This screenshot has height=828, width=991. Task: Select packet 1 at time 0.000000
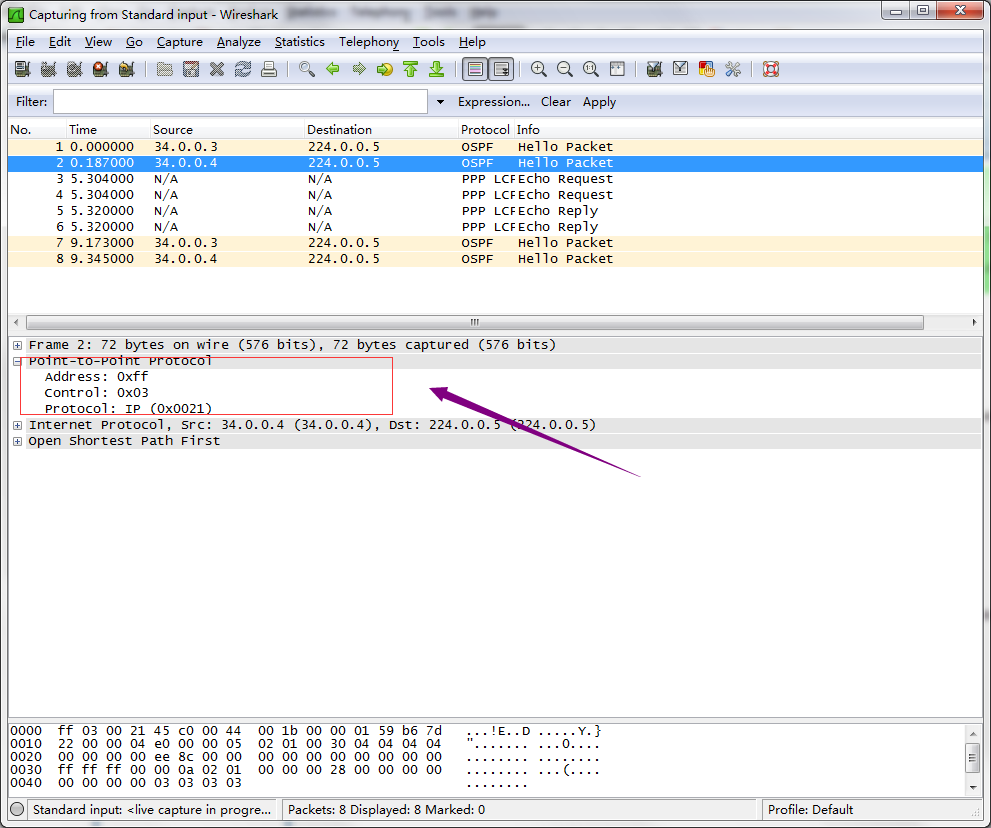click(496, 147)
